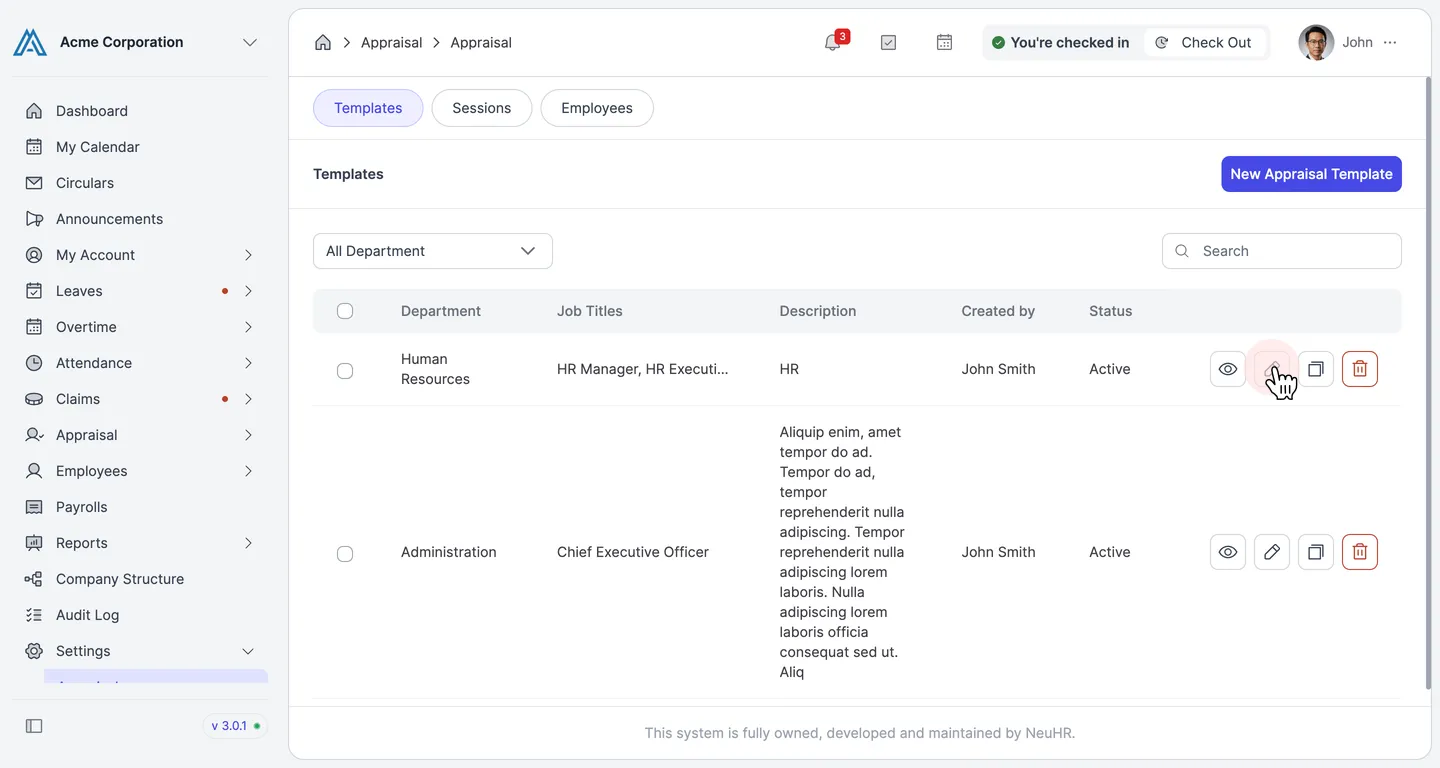The height and width of the screenshot is (768, 1440).
Task: Expand the Appraisal sidebar submenu chevron
Action: coord(248,435)
